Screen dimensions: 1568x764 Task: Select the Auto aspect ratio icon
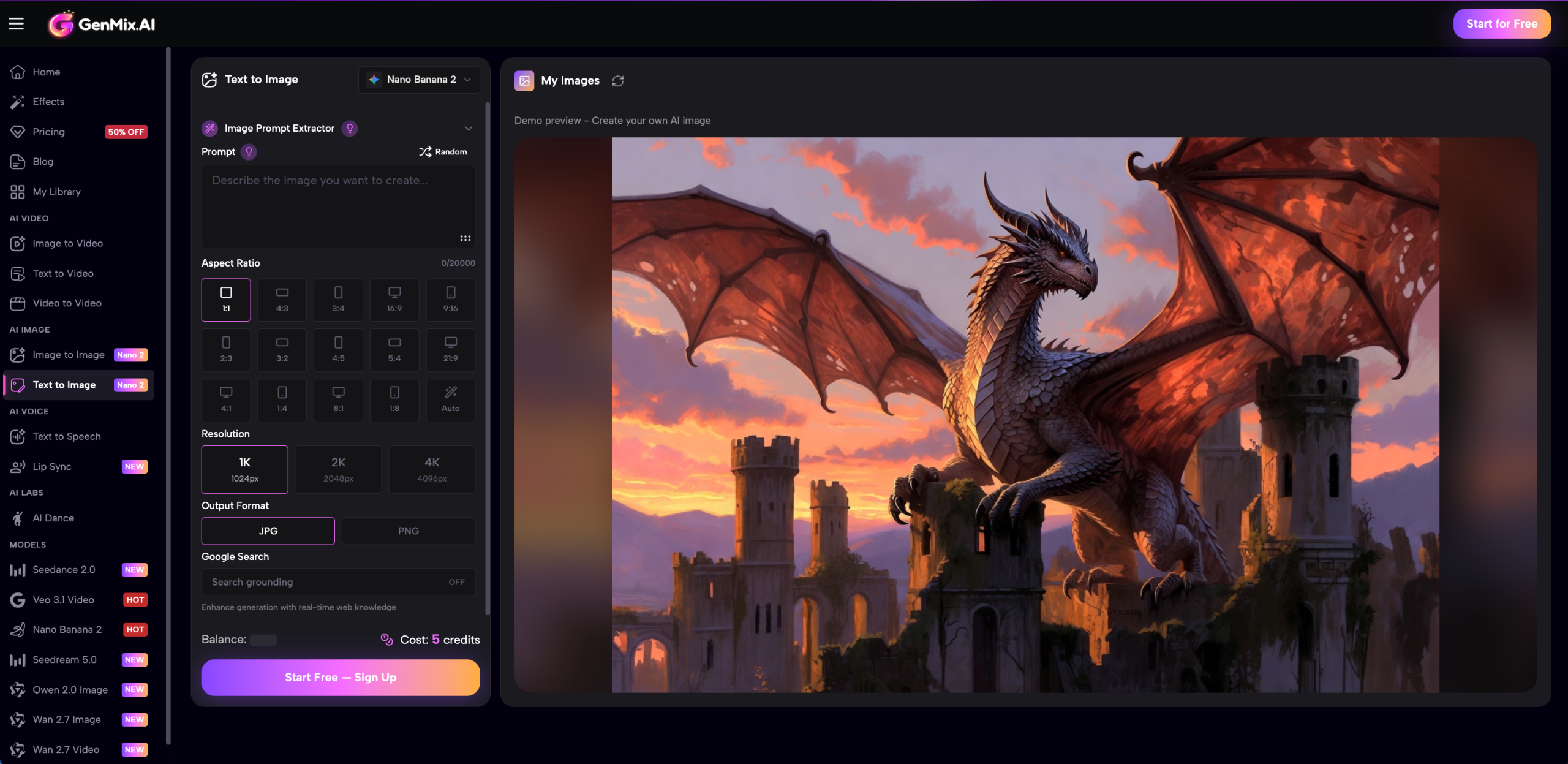pyautogui.click(x=450, y=393)
